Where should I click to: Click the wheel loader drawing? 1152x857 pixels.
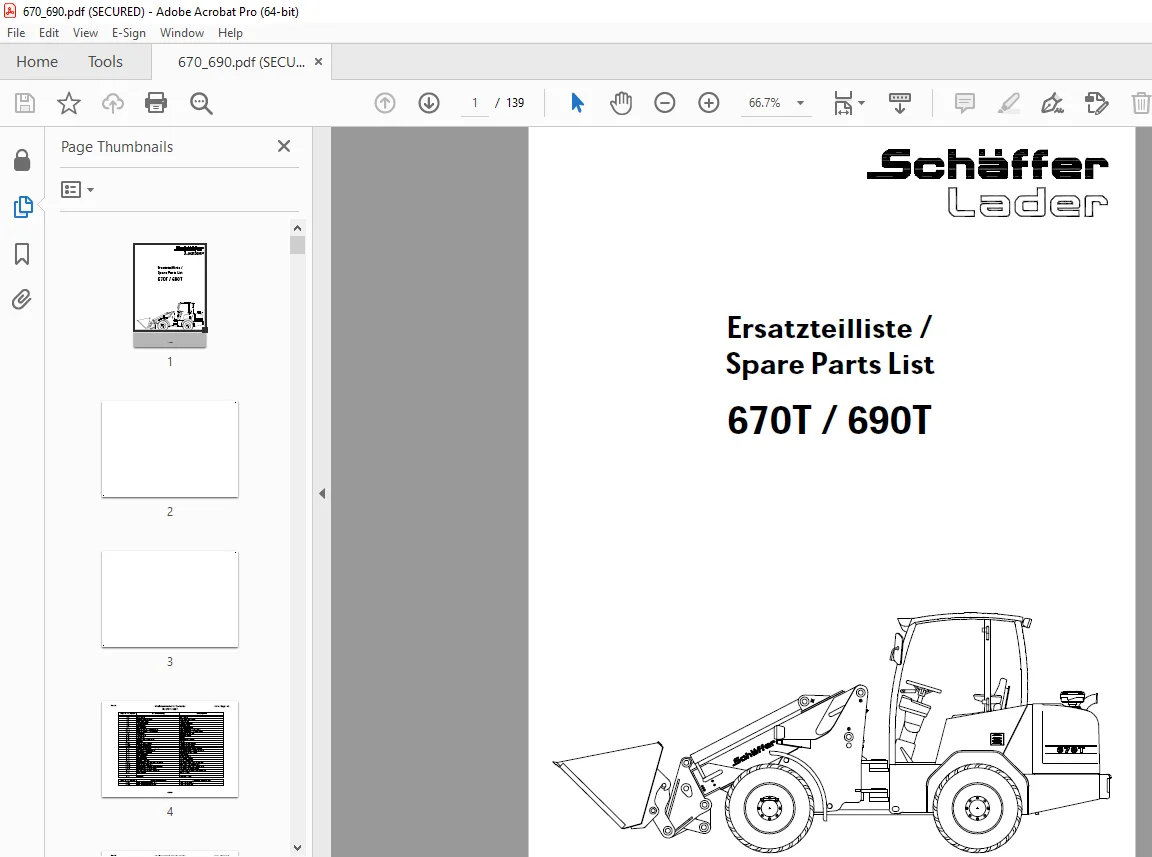(832, 732)
